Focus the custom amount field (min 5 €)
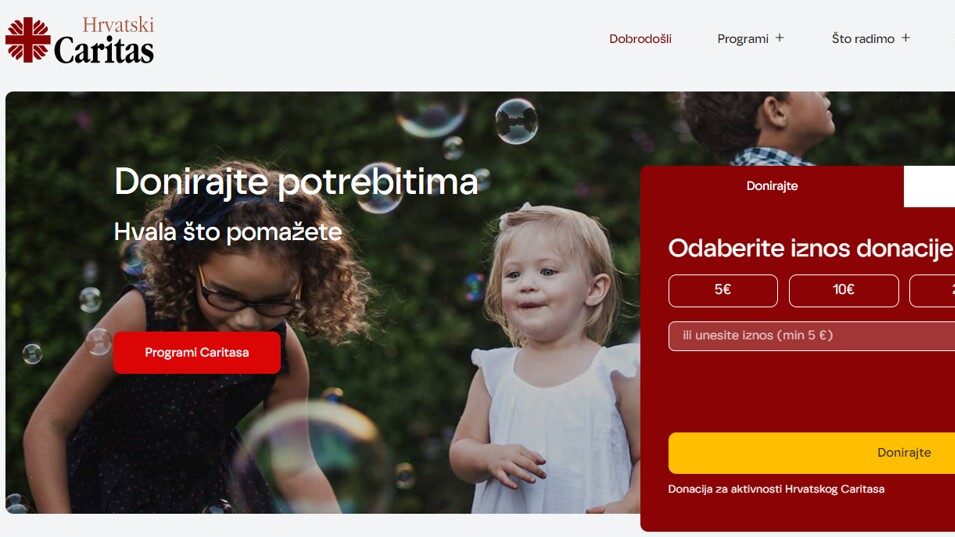955x537 pixels. click(811, 335)
